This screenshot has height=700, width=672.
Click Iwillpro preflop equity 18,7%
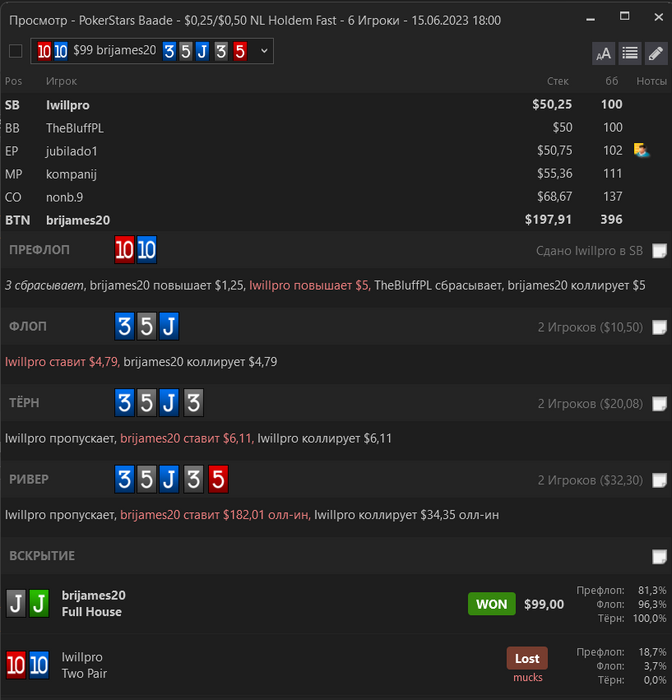[652, 652]
